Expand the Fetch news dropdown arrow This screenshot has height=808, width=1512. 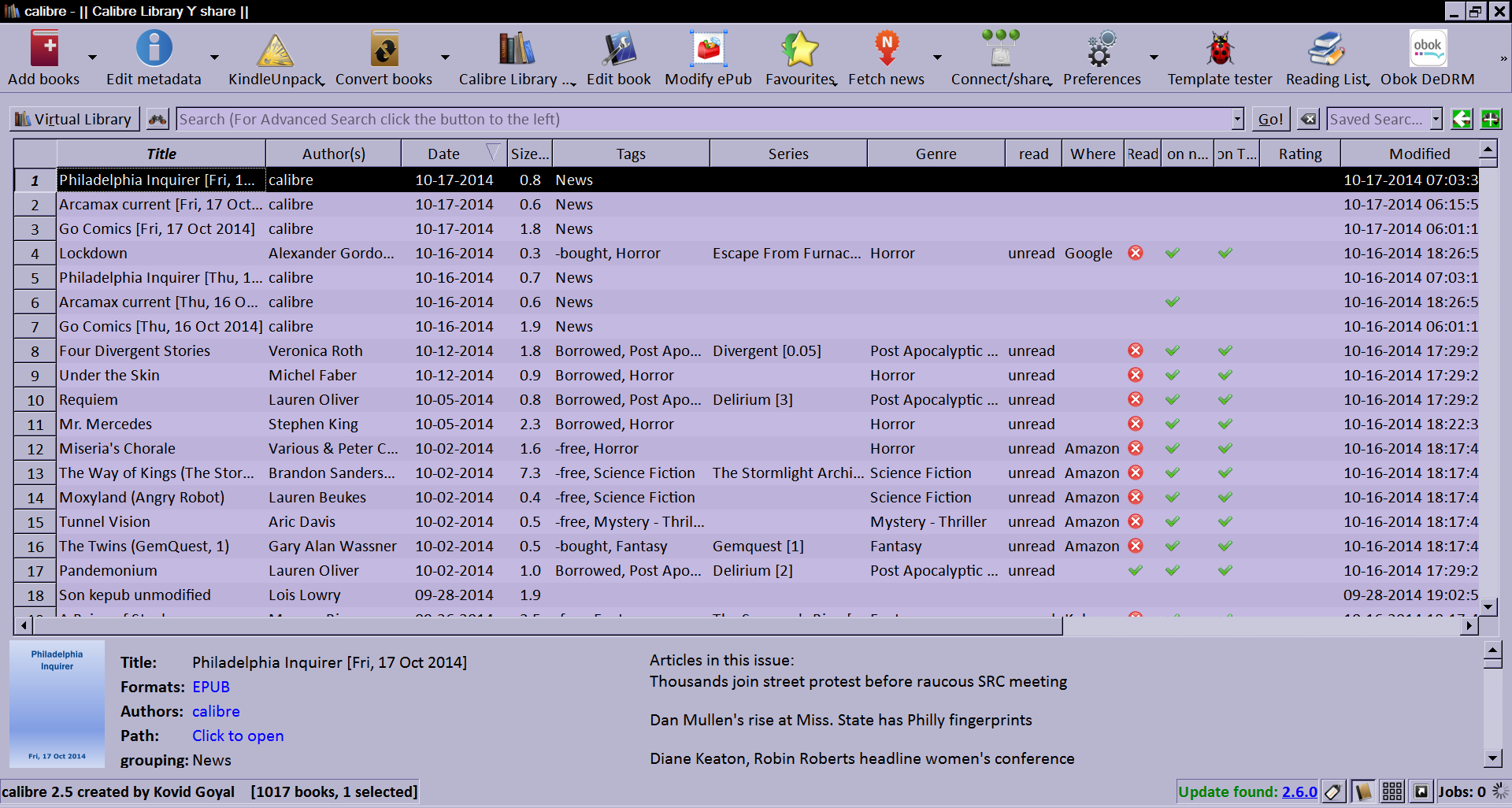pyautogui.click(x=937, y=57)
